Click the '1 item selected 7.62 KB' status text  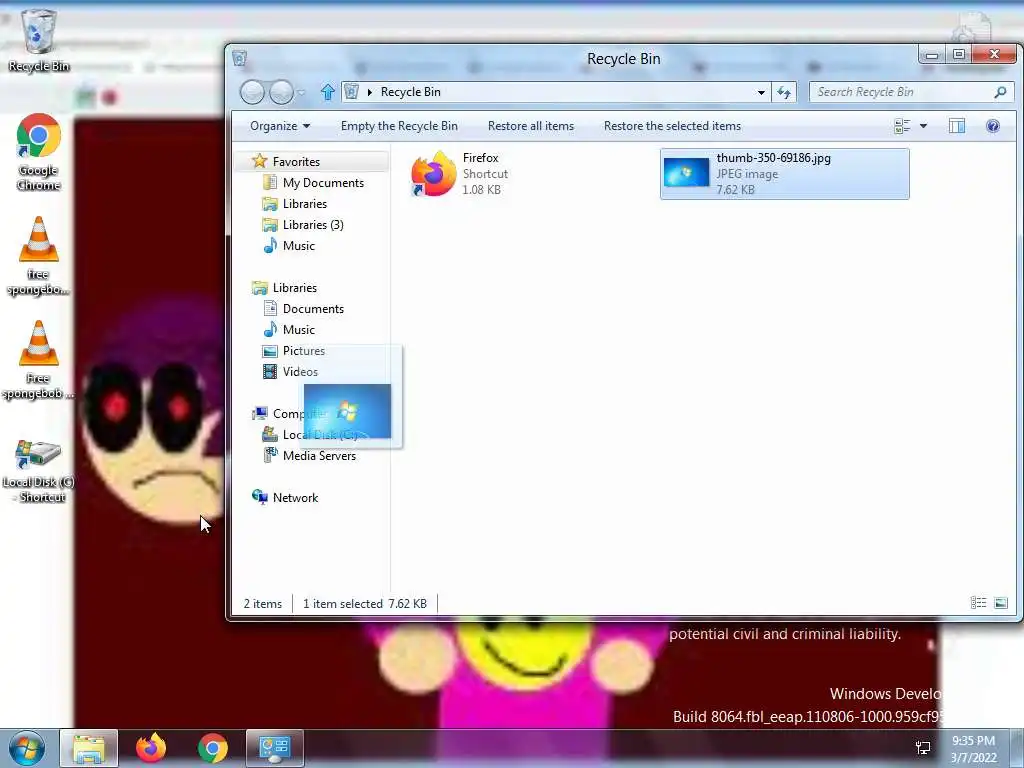point(364,603)
